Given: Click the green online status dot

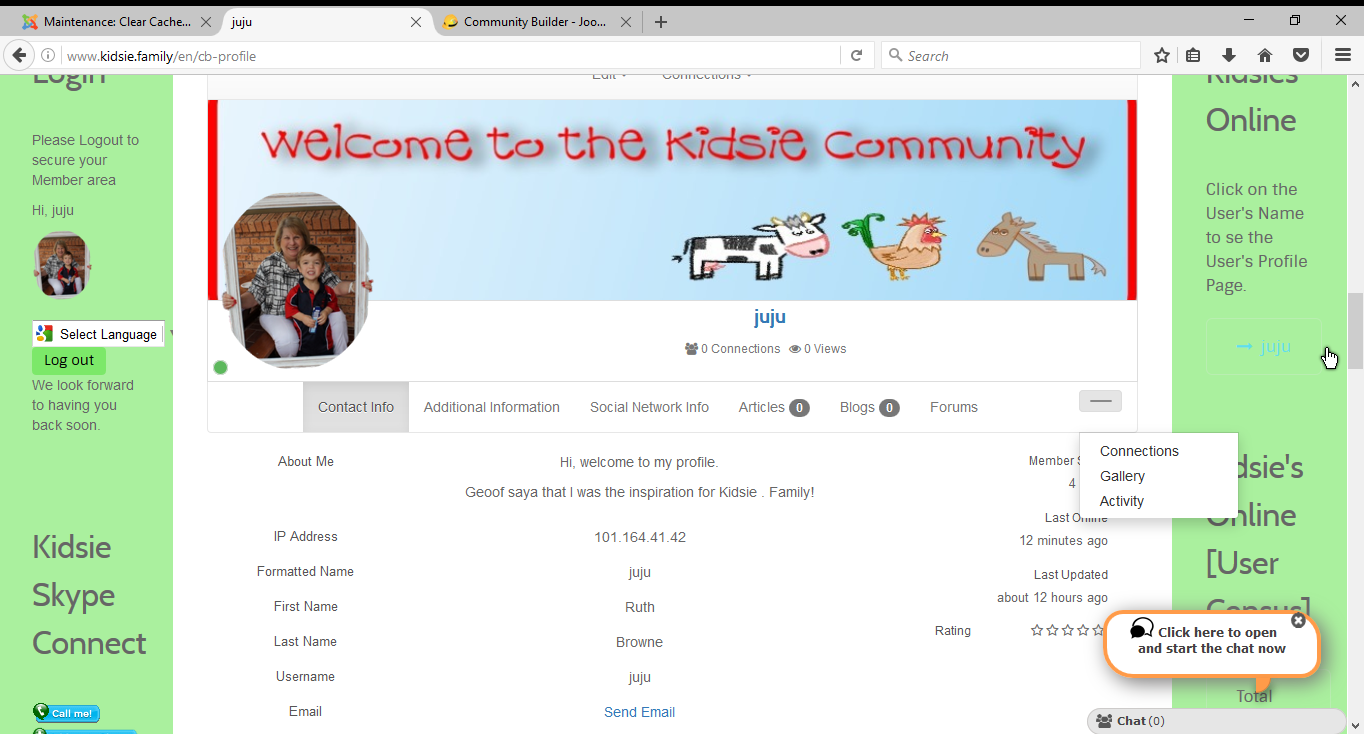Looking at the screenshot, I should pyautogui.click(x=221, y=367).
